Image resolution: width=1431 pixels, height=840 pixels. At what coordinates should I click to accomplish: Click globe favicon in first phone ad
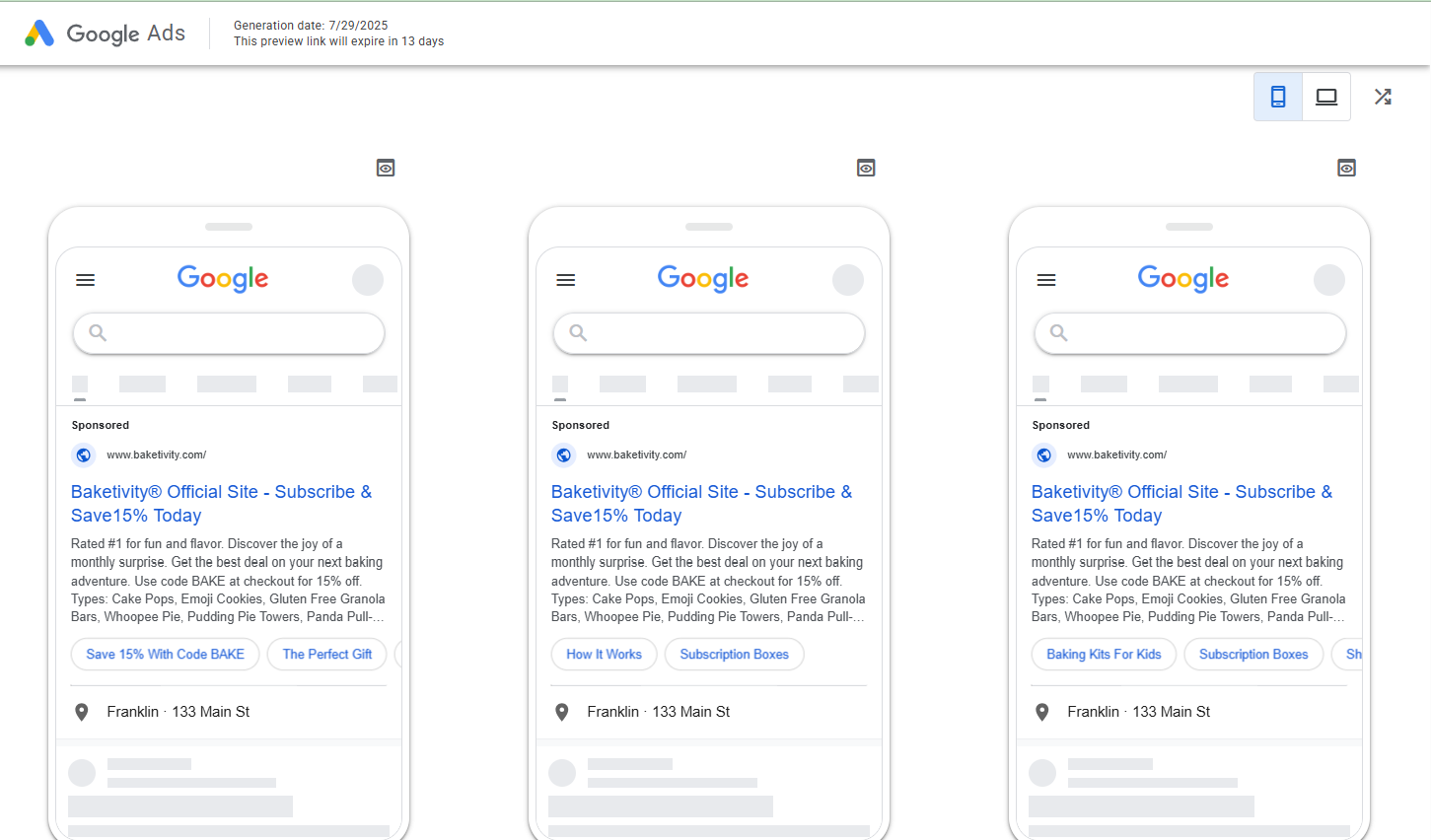(84, 455)
